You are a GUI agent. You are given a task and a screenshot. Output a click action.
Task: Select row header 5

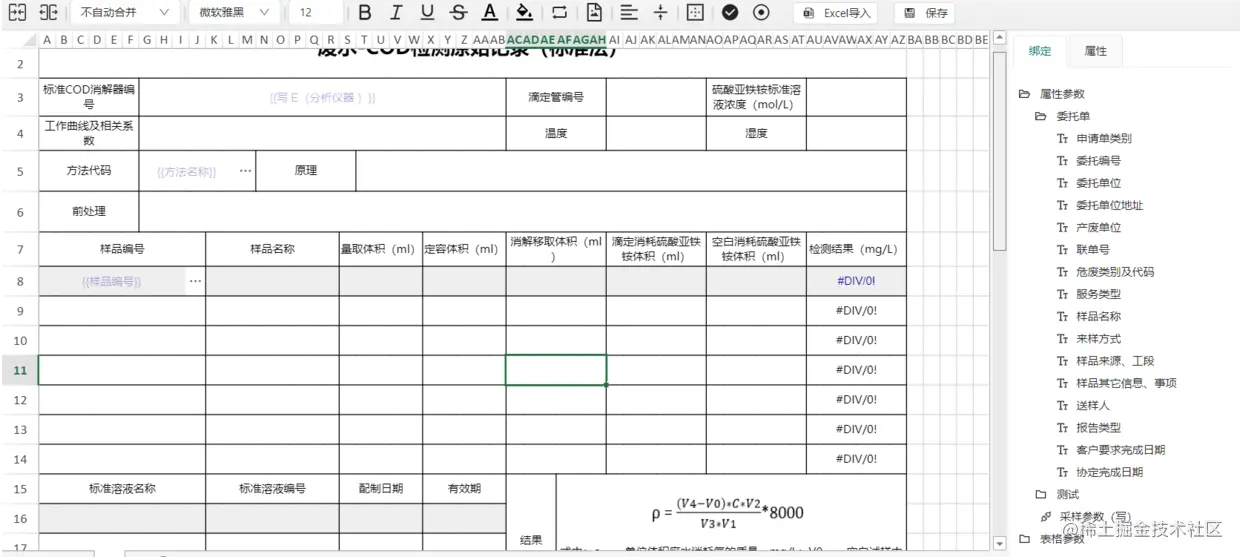point(19,171)
